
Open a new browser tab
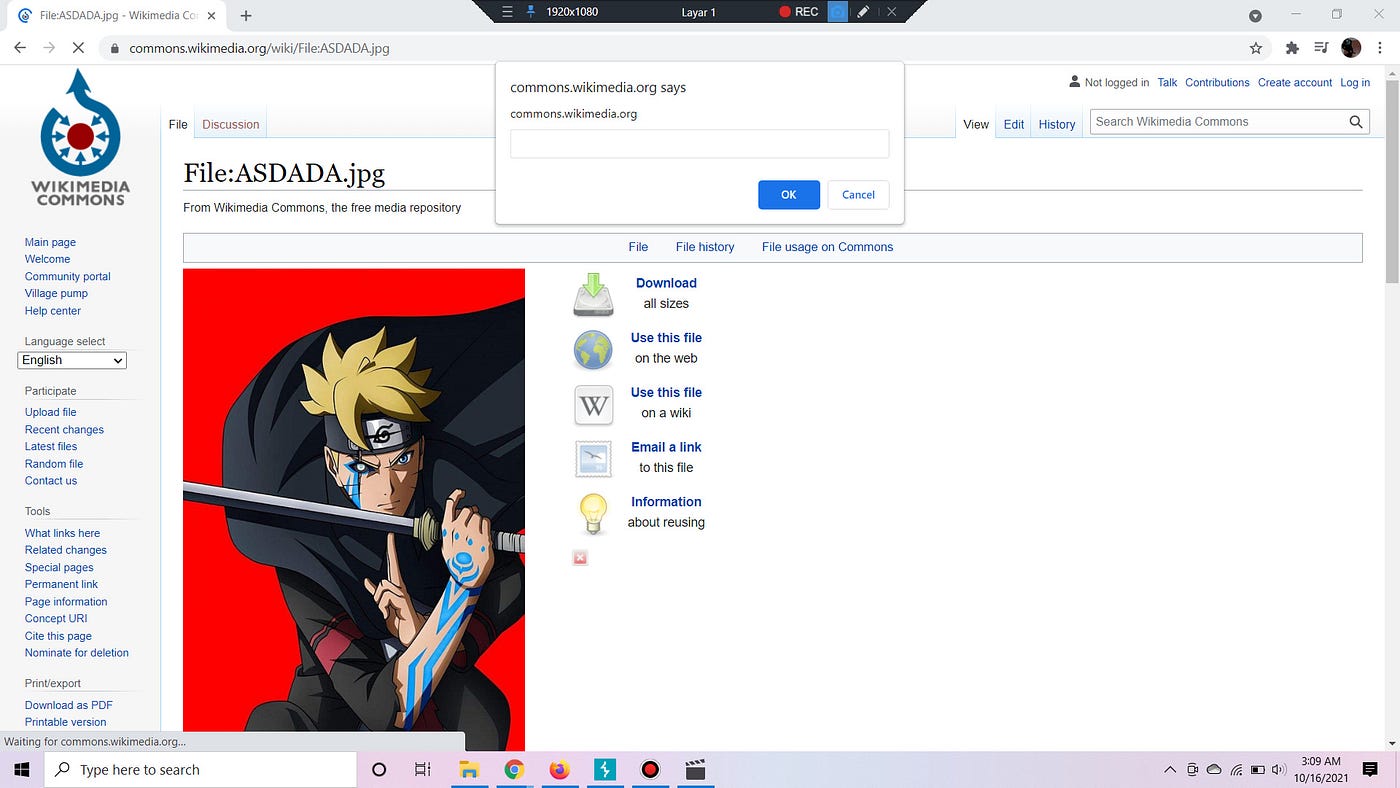click(246, 15)
